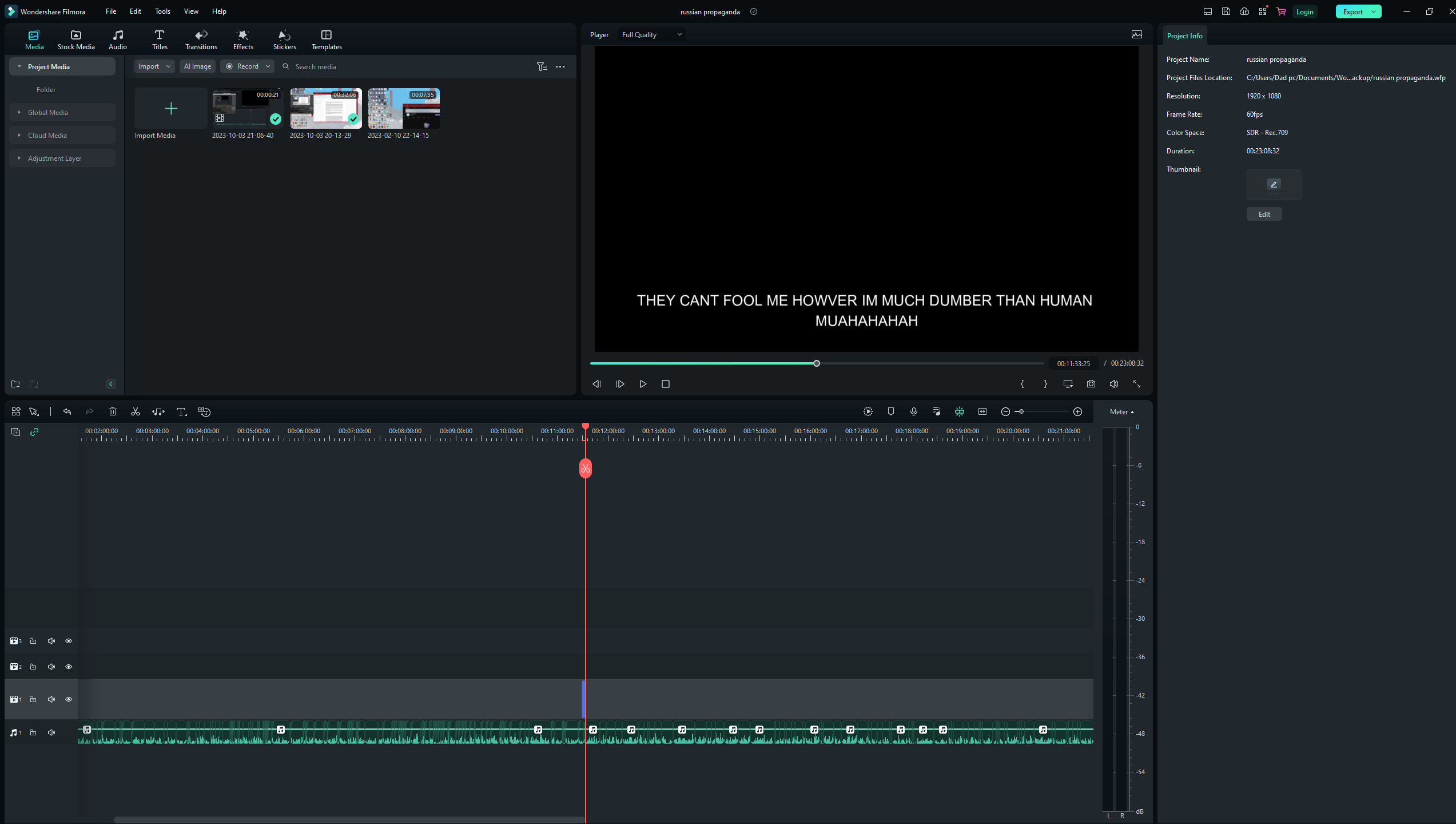Image resolution: width=1456 pixels, height=824 pixels.
Task: Open the media panel more options menu
Action: (560, 66)
